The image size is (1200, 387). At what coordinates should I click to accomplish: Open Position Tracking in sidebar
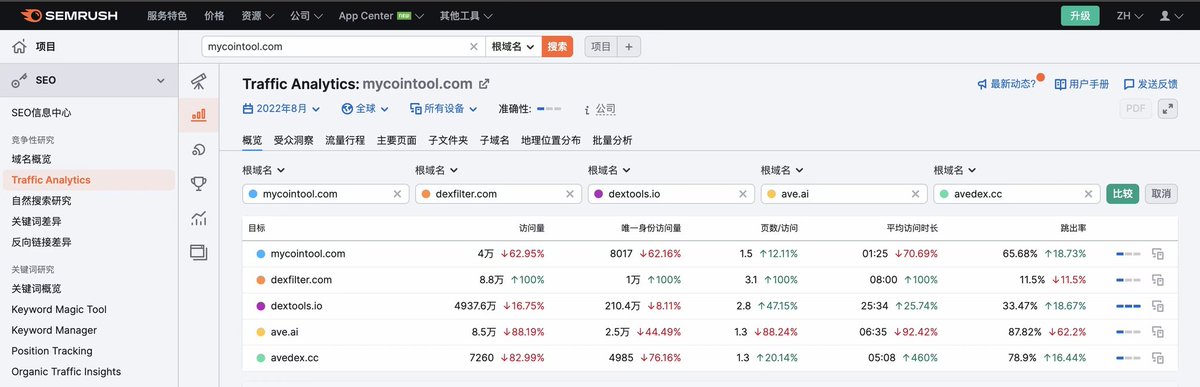click(x=52, y=351)
